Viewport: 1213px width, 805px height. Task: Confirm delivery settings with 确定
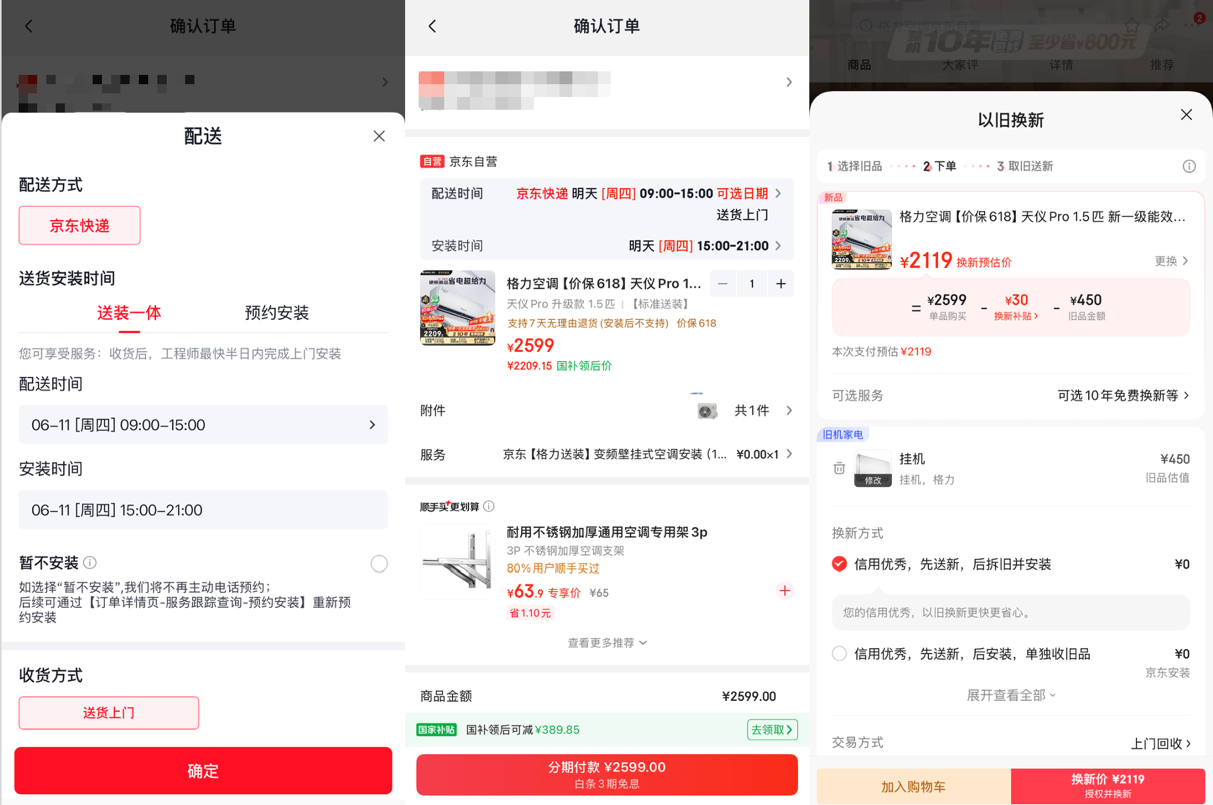pyautogui.click(x=203, y=771)
